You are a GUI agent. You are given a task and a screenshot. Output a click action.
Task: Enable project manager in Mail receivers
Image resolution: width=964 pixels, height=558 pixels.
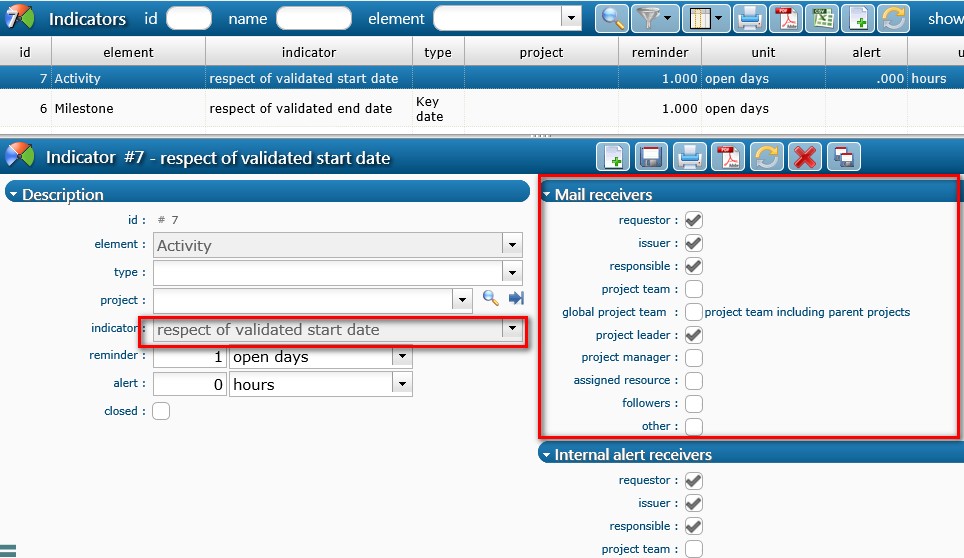pyautogui.click(x=693, y=358)
